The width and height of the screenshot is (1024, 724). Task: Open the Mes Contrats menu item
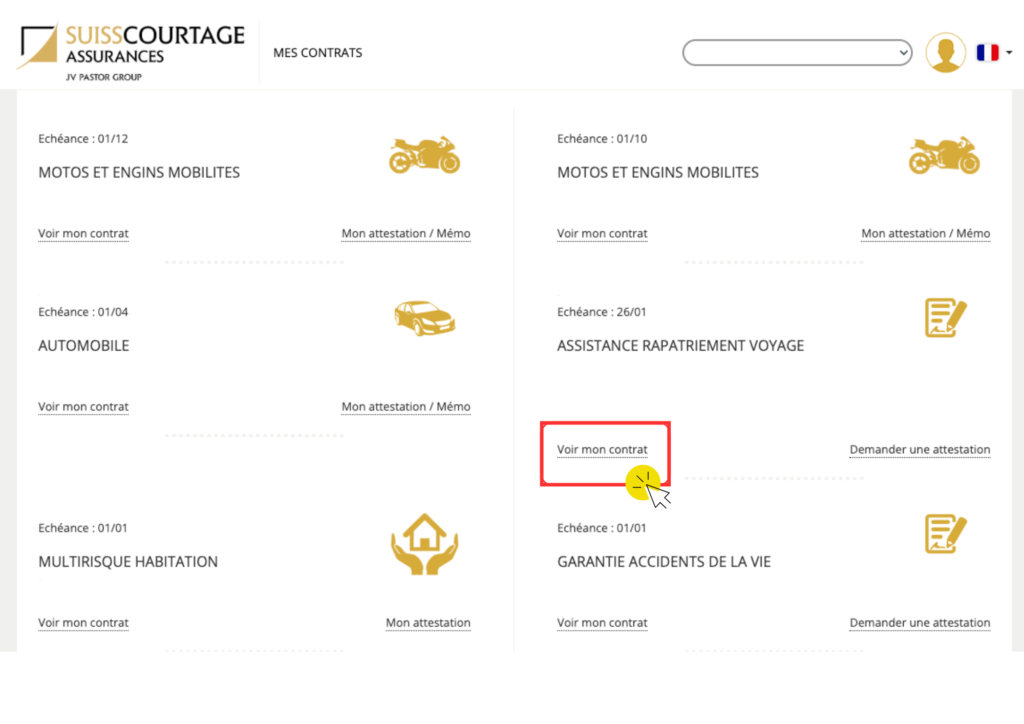coord(318,53)
